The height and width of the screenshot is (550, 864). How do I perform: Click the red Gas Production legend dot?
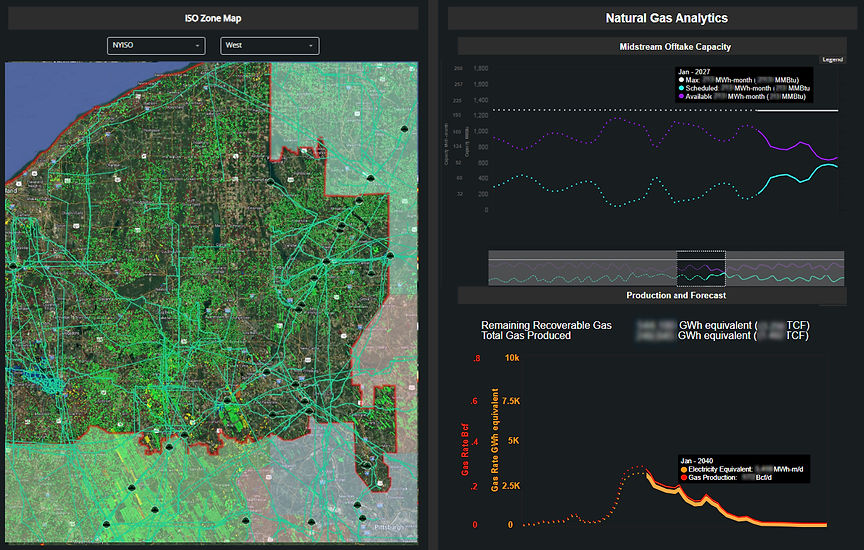684,478
